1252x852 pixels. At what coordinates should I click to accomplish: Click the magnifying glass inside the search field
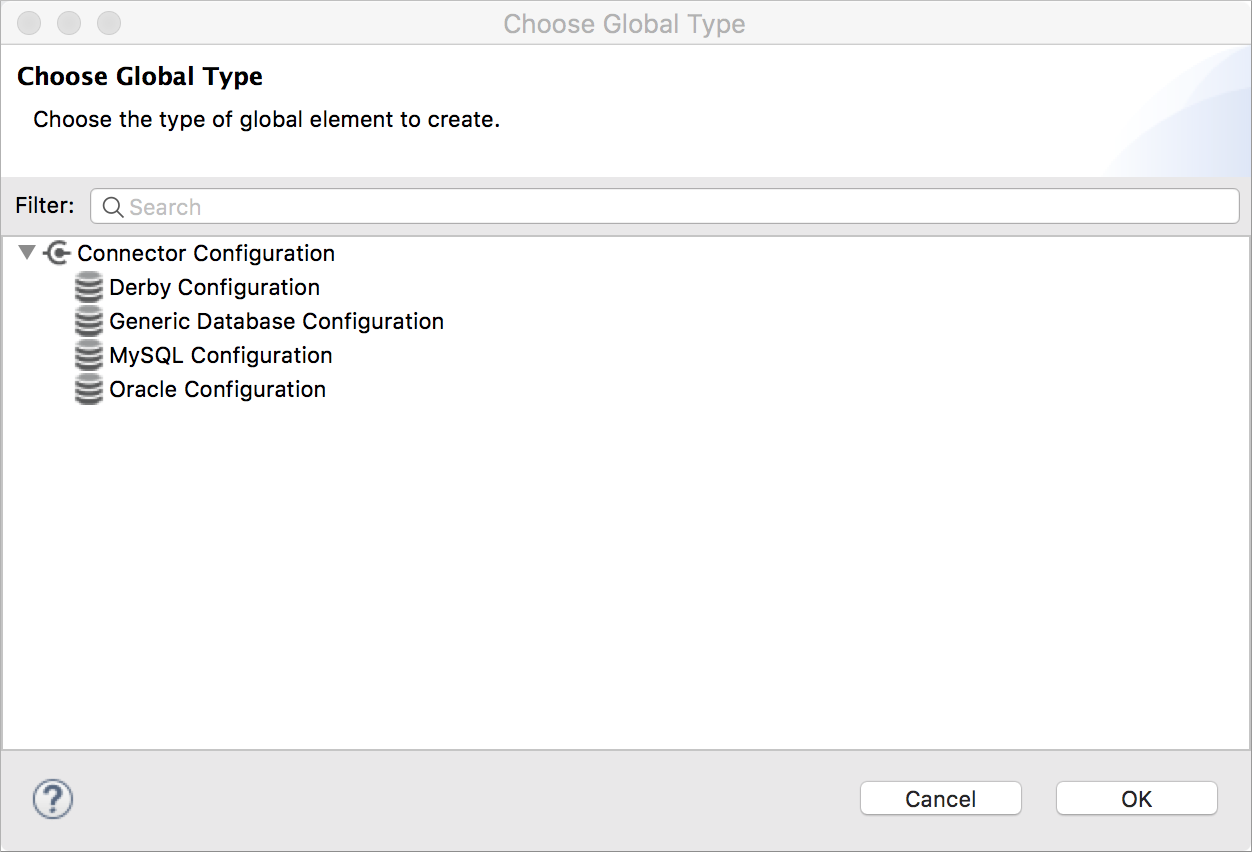112,206
